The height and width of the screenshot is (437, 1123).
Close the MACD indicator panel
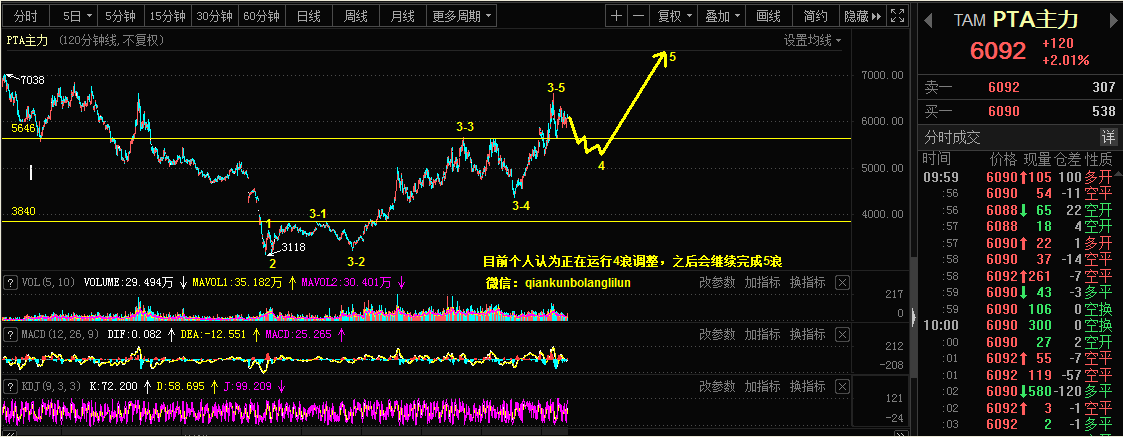[842, 333]
